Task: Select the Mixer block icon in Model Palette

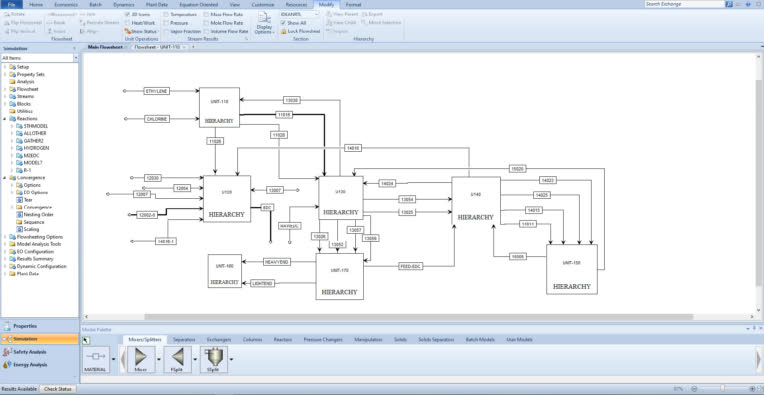Action: click(x=141, y=359)
